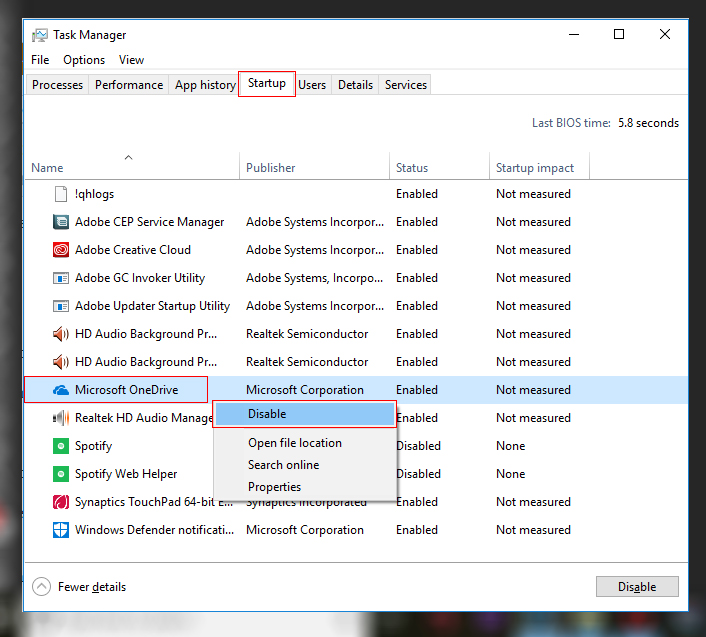This screenshot has width=706, height=637.
Task: Click the Spotify green icon
Action: (61, 446)
